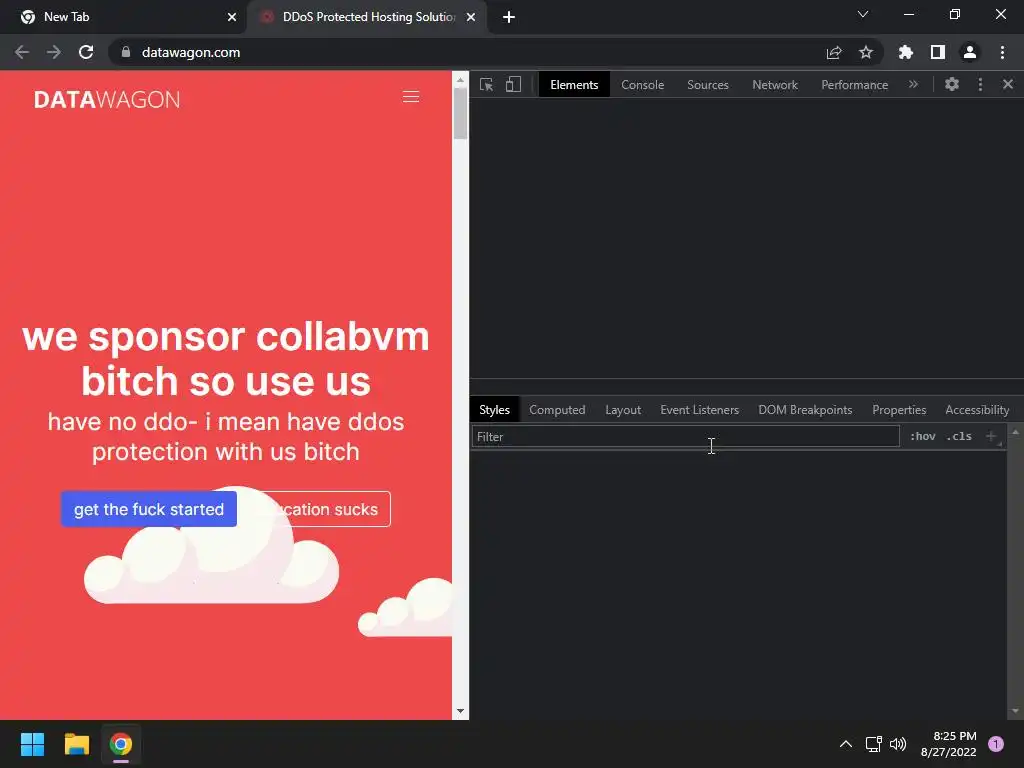Switch to the Console tab
This screenshot has width=1024, height=768.
click(643, 85)
